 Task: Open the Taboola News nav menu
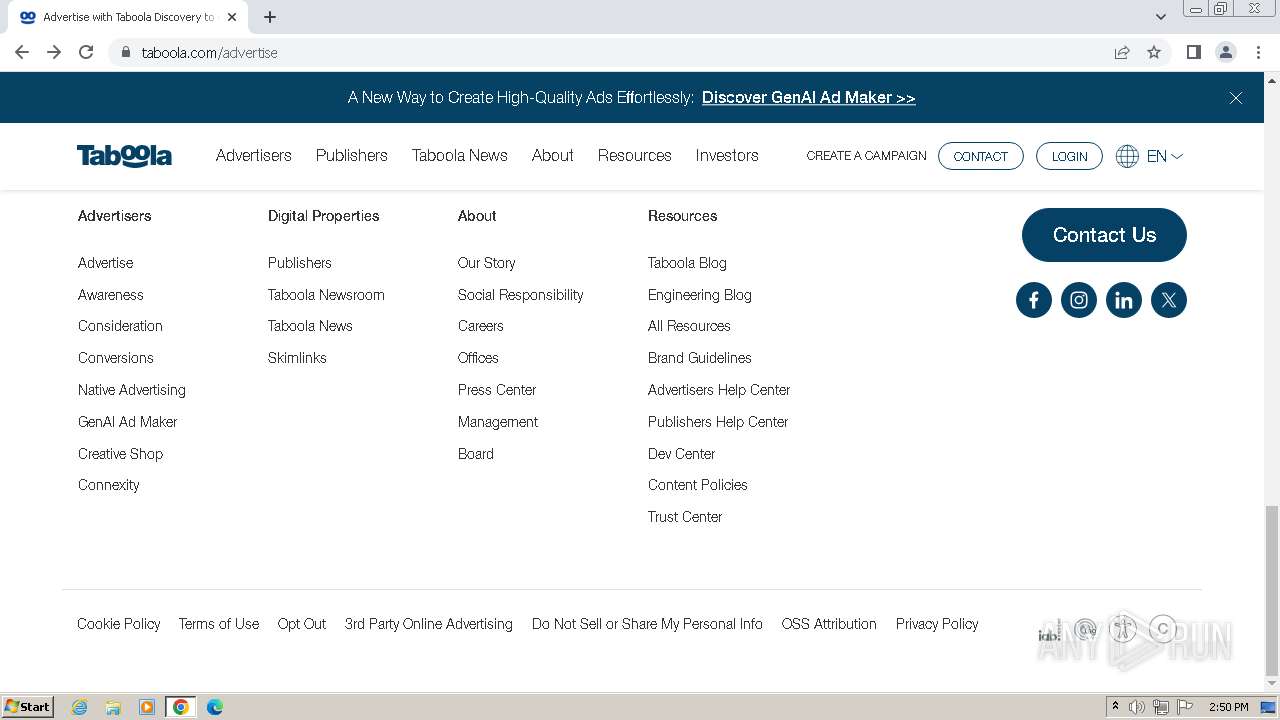[460, 156]
